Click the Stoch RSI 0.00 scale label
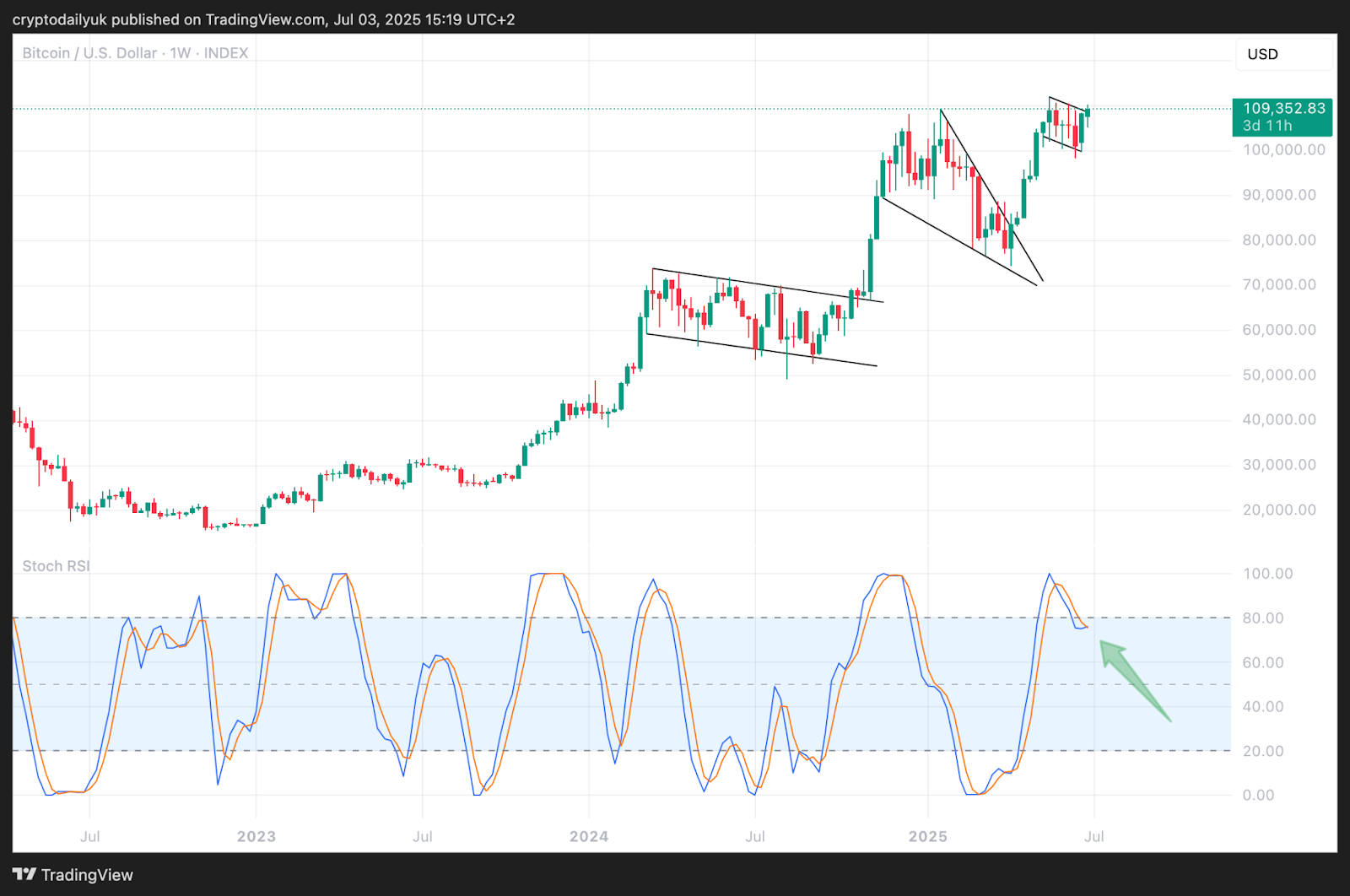The width and height of the screenshot is (1350, 896). (x=1258, y=796)
